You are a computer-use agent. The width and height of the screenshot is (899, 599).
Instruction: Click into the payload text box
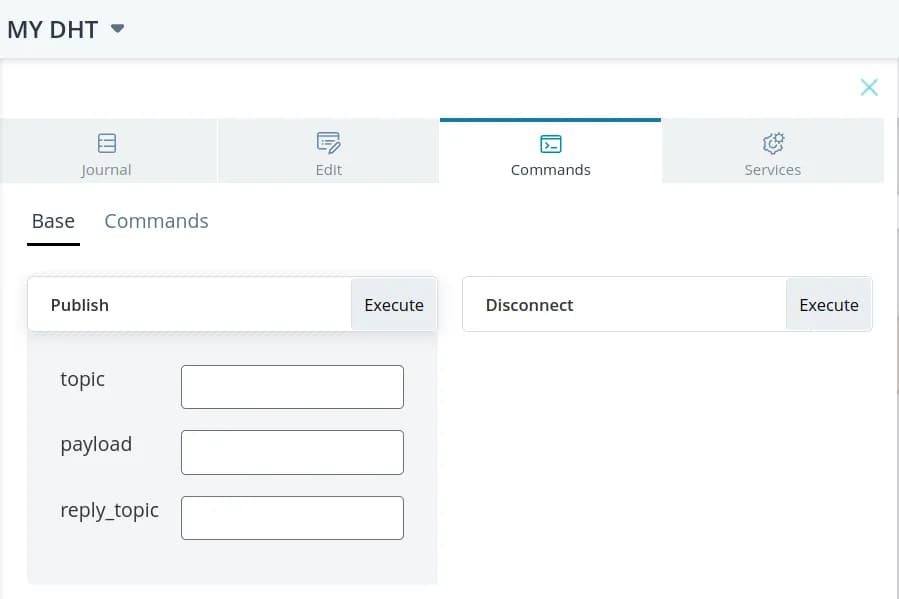click(x=292, y=452)
